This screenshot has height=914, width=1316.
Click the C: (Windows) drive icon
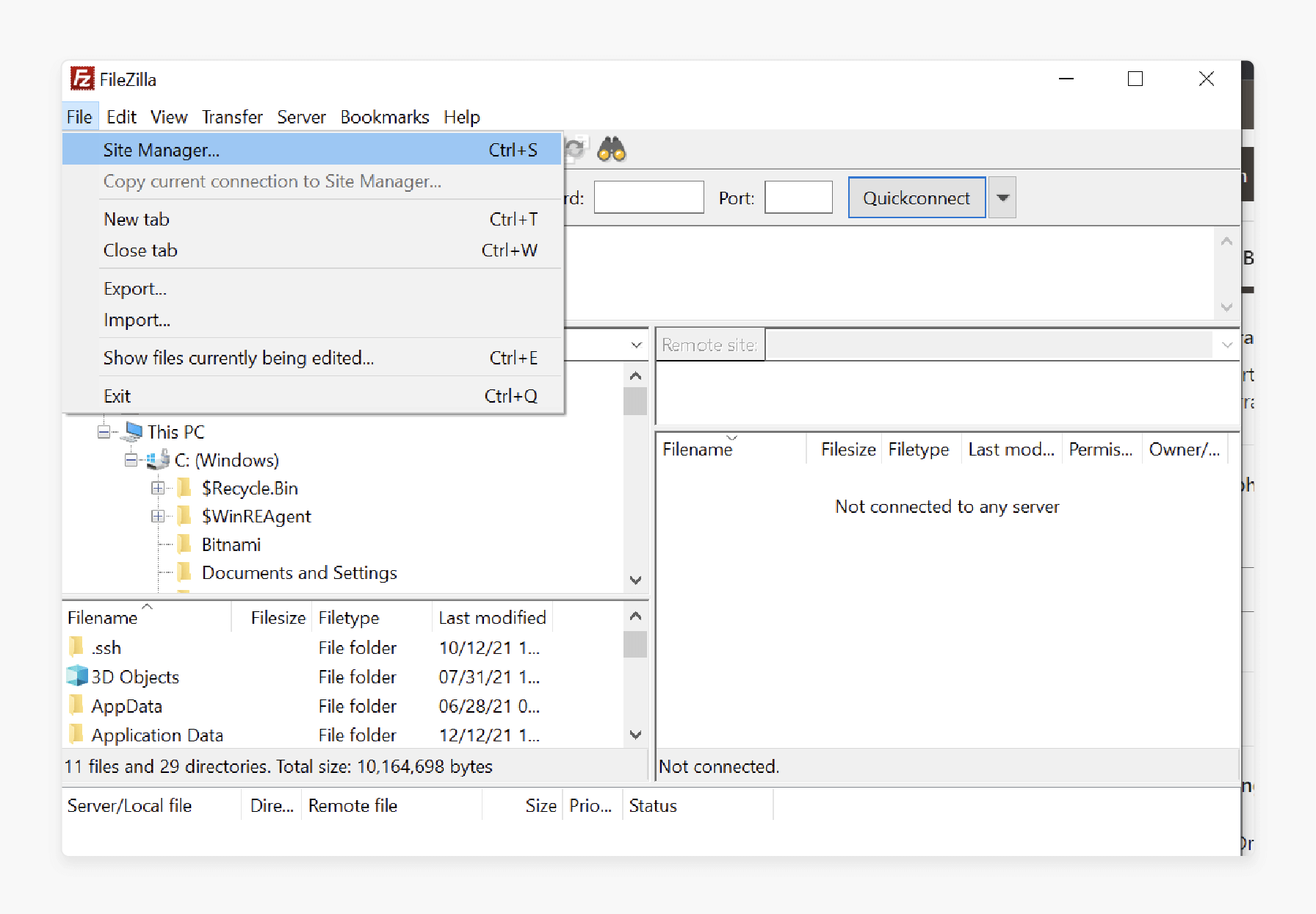[x=159, y=460]
